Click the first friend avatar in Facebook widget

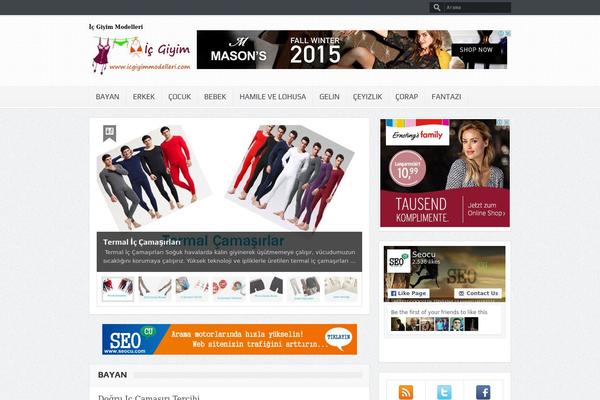(398, 324)
